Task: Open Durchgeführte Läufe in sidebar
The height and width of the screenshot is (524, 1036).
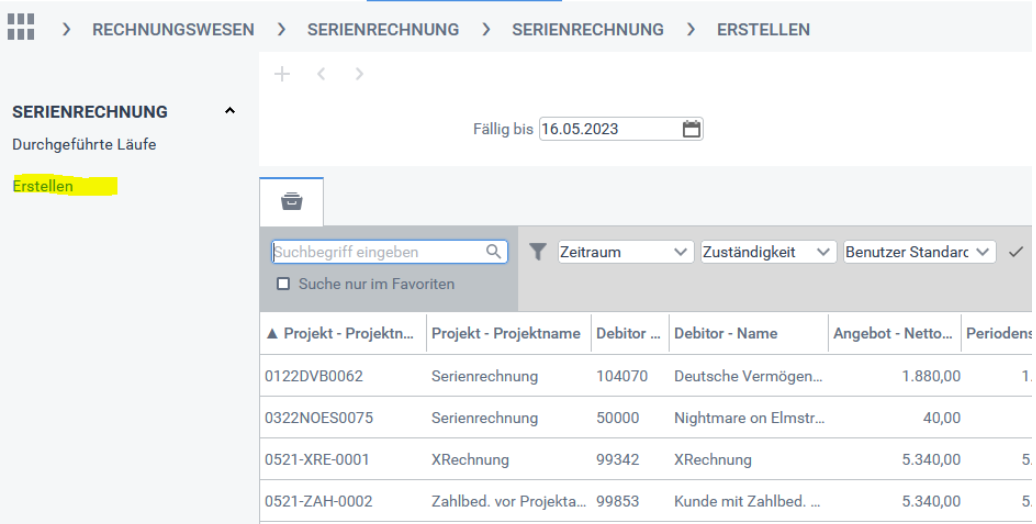Action: 84,144
